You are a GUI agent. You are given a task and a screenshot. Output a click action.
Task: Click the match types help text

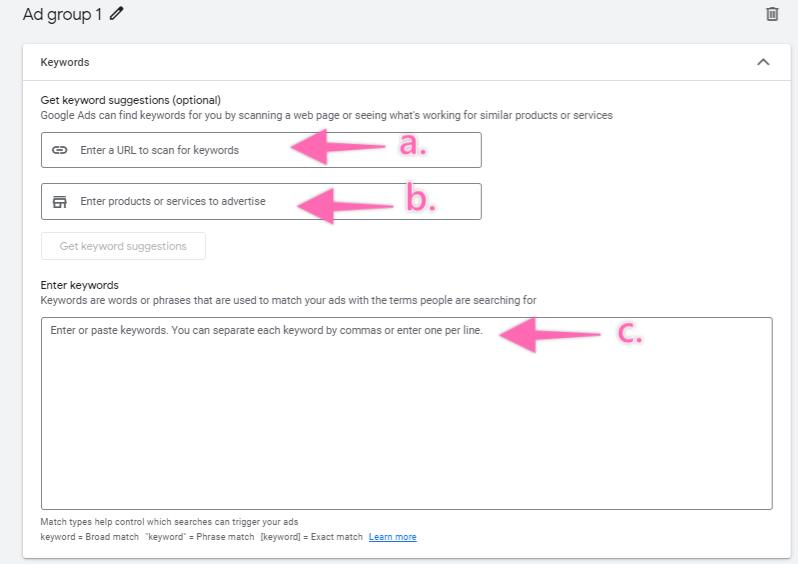coord(169,522)
